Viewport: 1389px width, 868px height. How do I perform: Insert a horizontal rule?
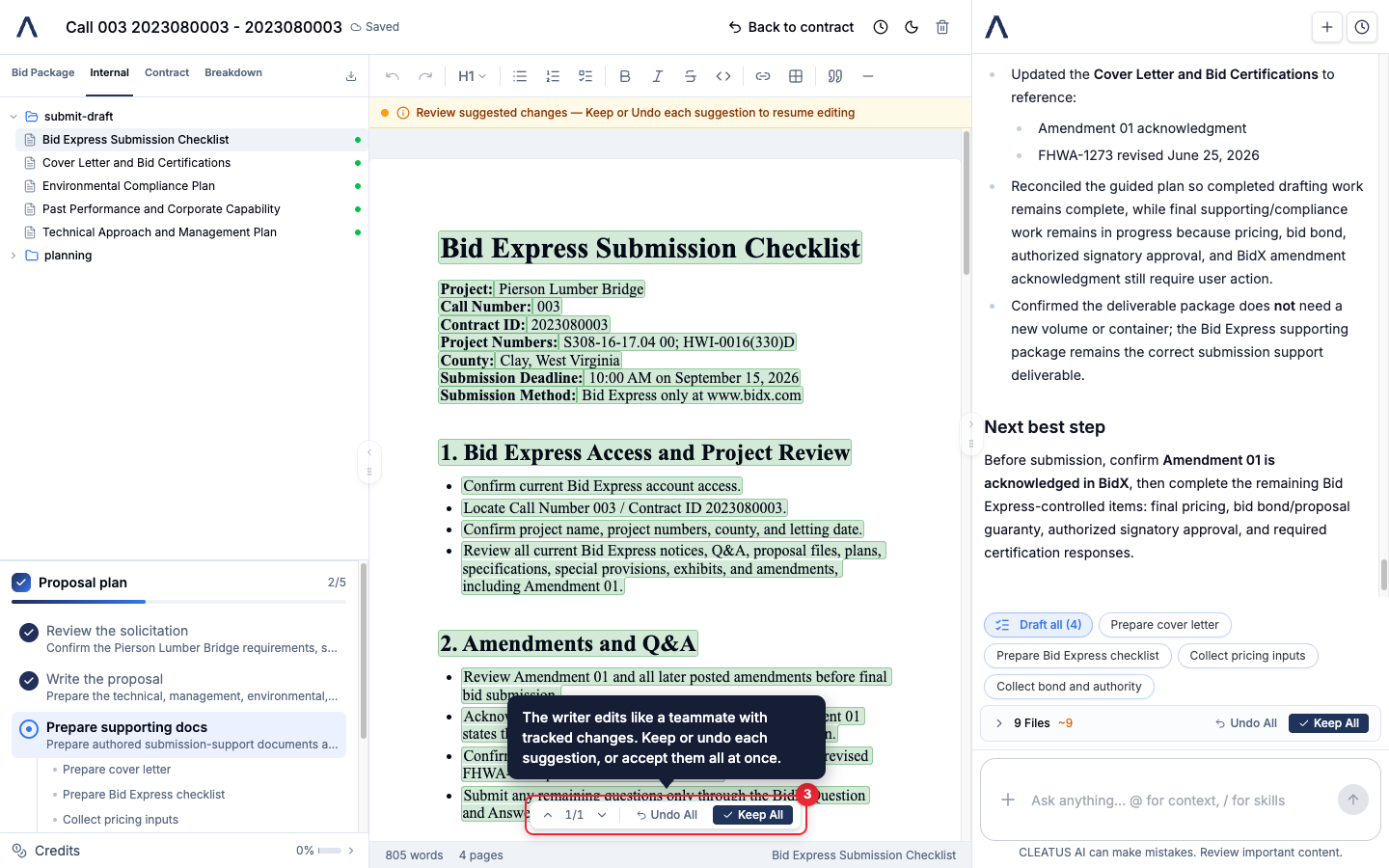pos(868,76)
